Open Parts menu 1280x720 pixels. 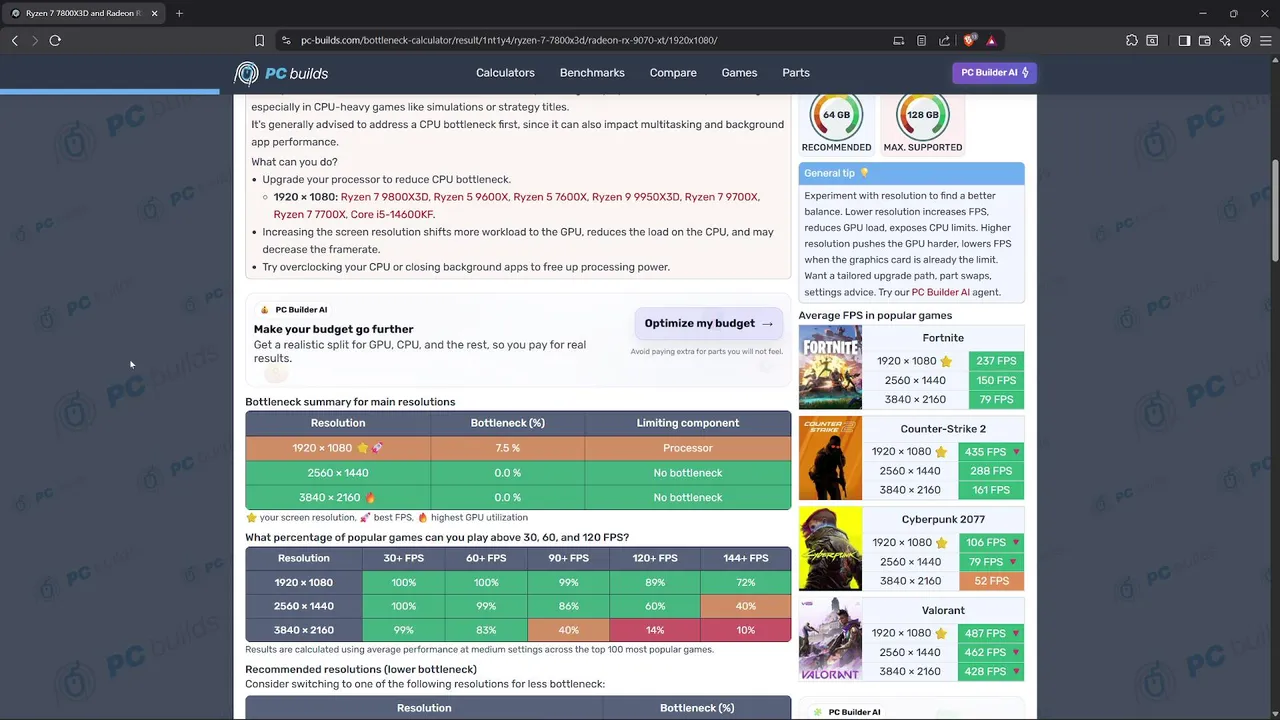(x=796, y=73)
